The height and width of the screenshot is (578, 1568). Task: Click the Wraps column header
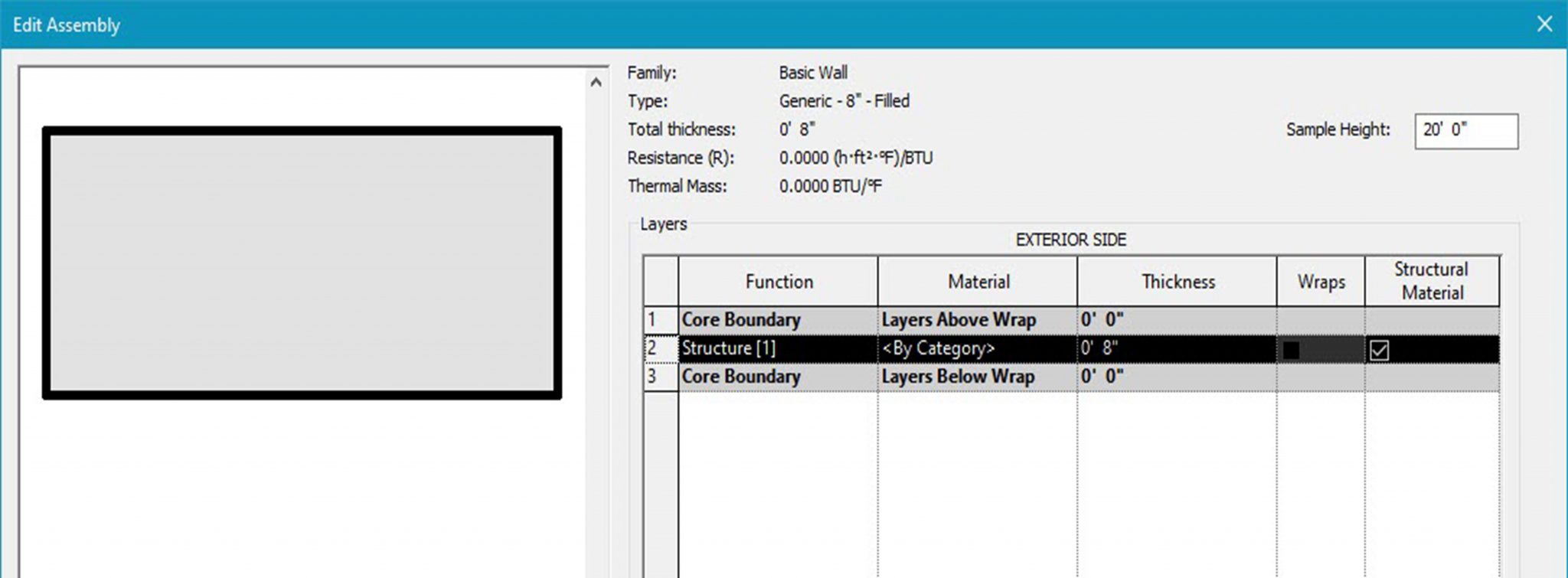coord(1321,281)
